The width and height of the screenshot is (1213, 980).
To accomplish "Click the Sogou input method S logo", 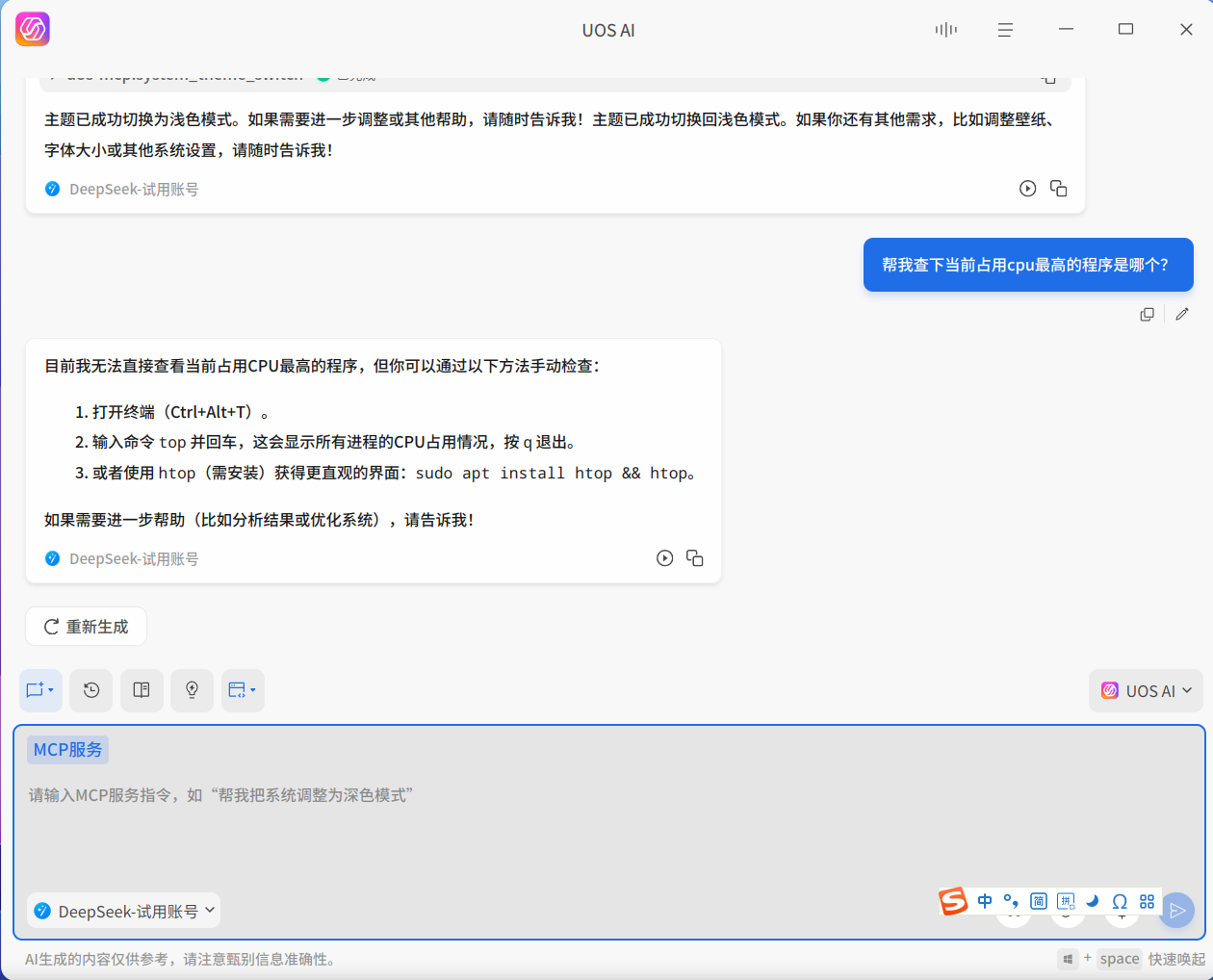I will [953, 901].
